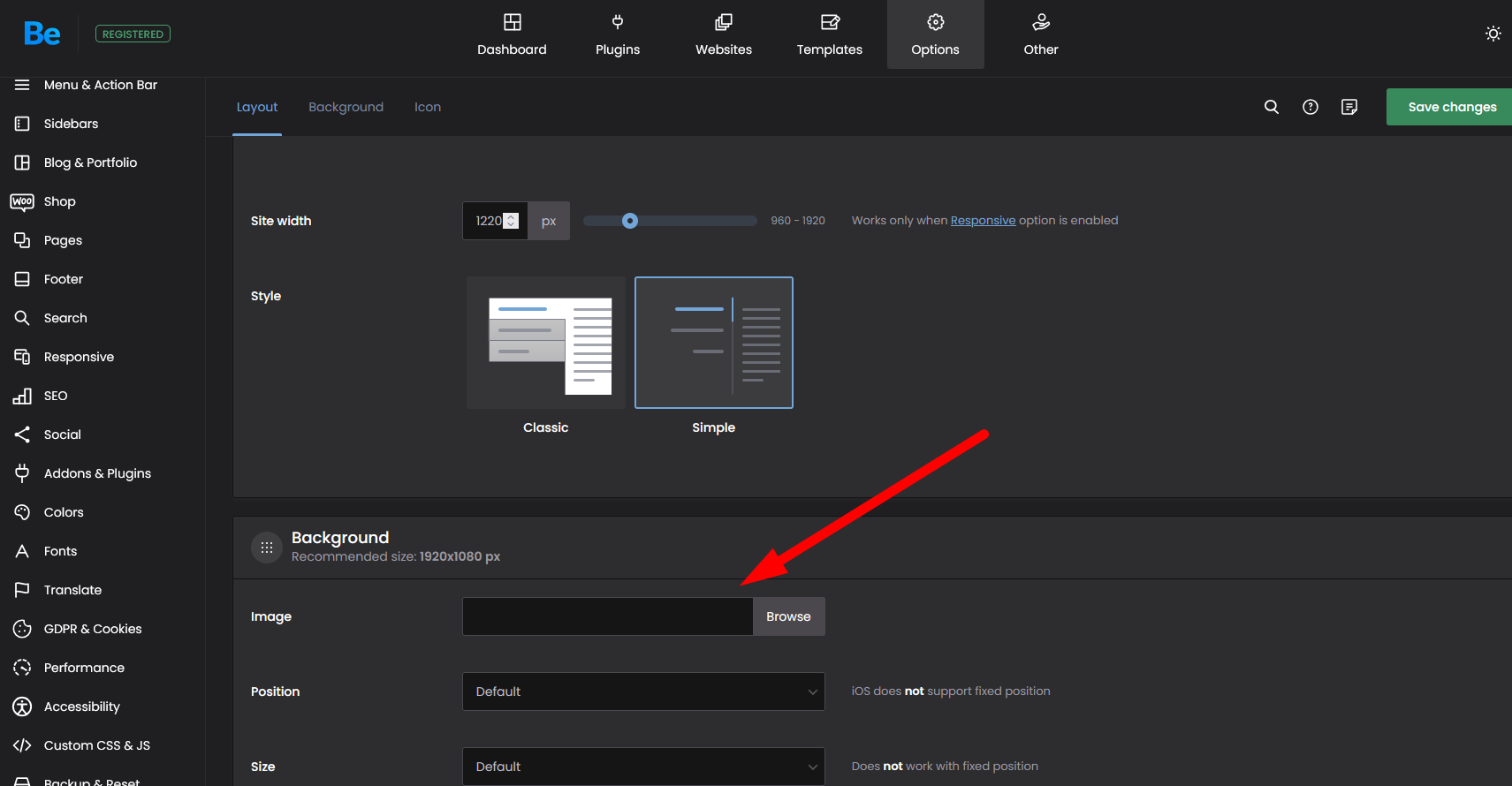Open the Websites icon

(724, 22)
